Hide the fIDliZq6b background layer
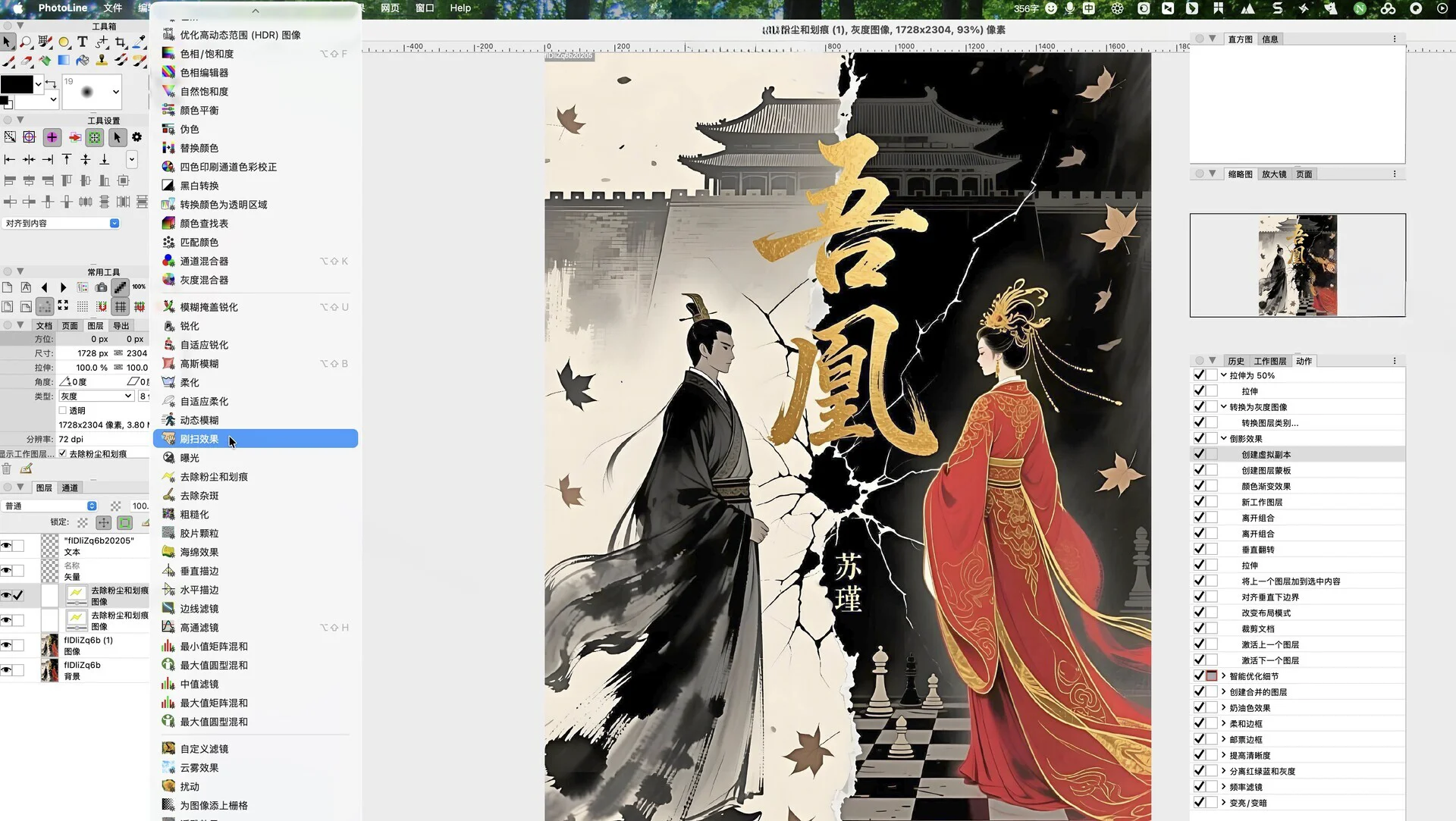The width and height of the screenshot is (1456, 821). [x=7, y=670]
